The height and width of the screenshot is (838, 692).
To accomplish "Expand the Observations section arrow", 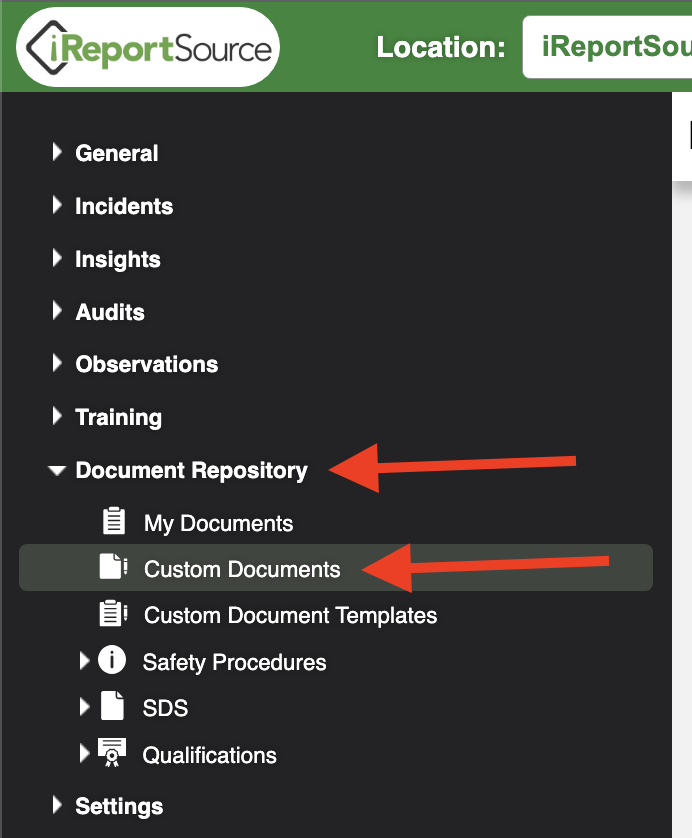I will tap(57, 363).
